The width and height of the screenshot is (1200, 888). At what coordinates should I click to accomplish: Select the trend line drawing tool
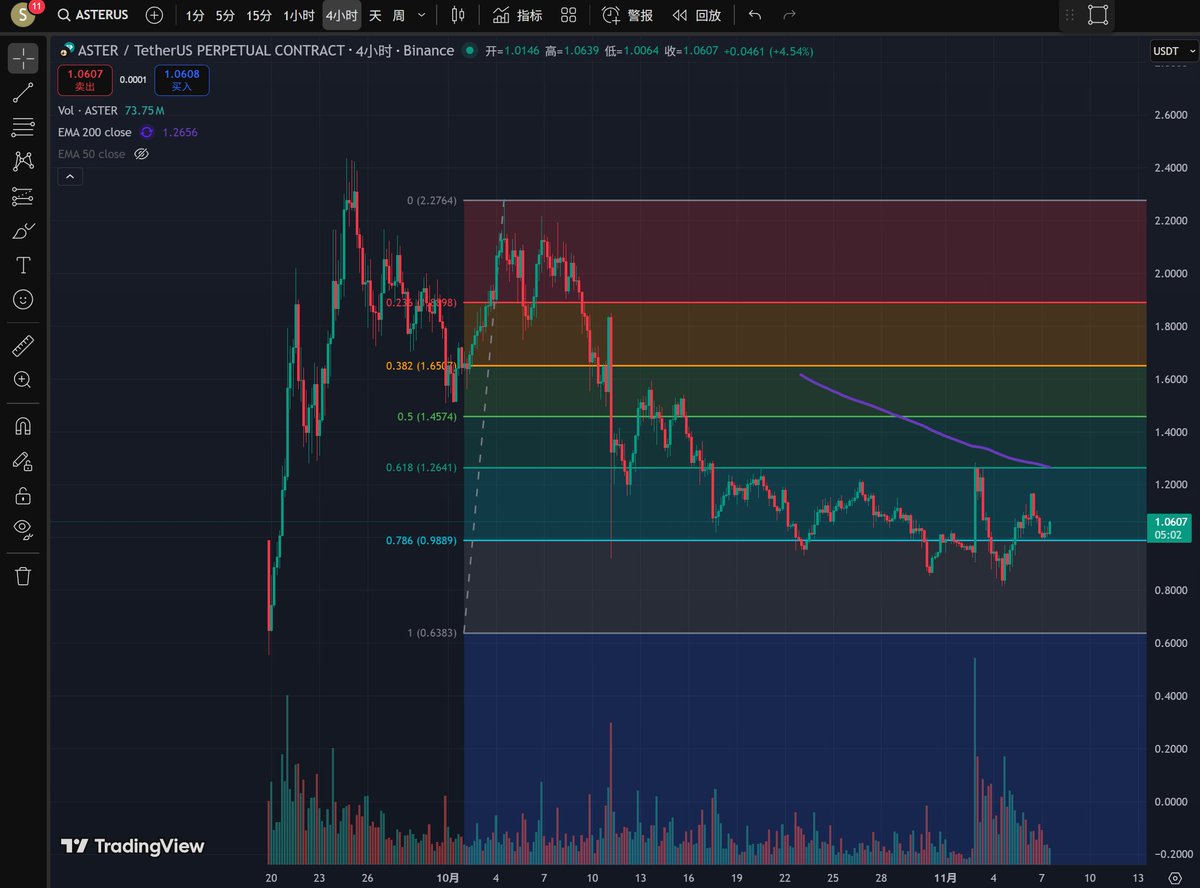(23, 93)
